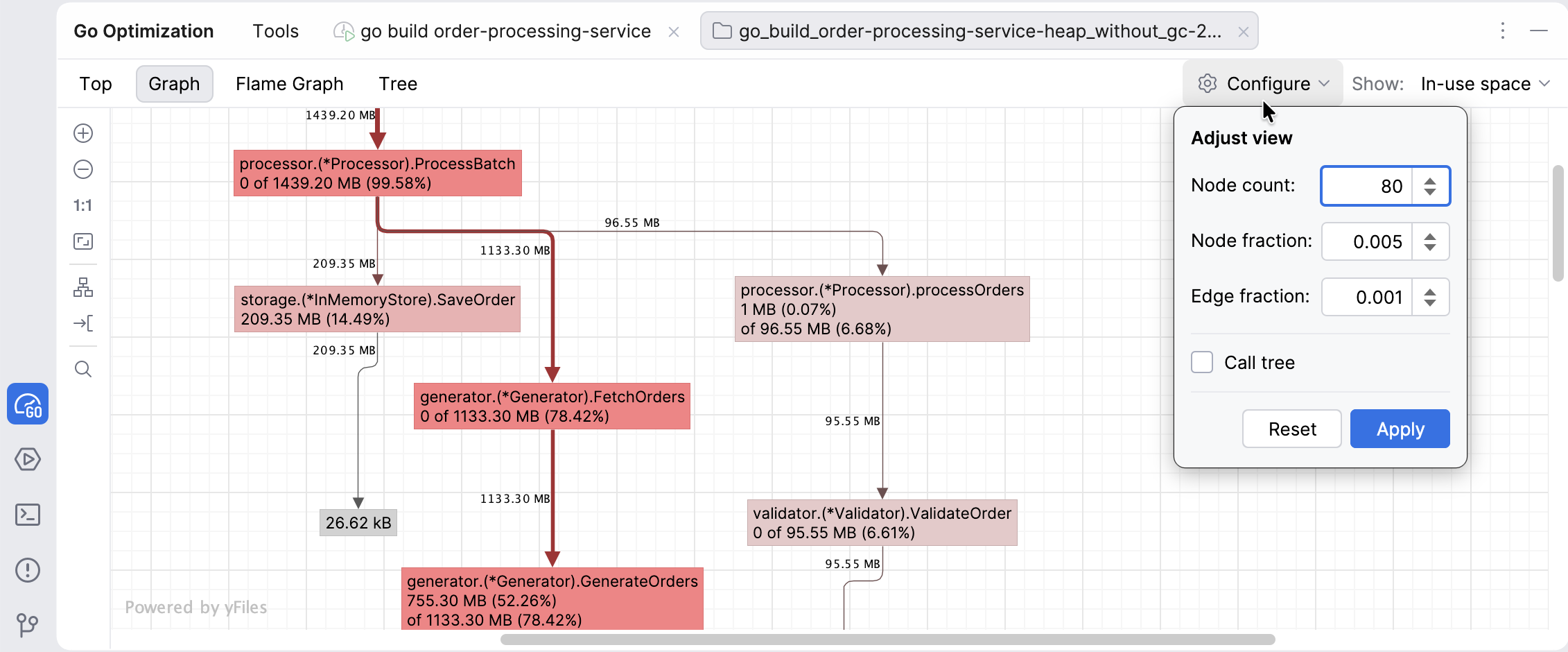Close the go build order-processing-service tab
Viewport: 1568px width, 652px height.
click(x=674, y=32)
